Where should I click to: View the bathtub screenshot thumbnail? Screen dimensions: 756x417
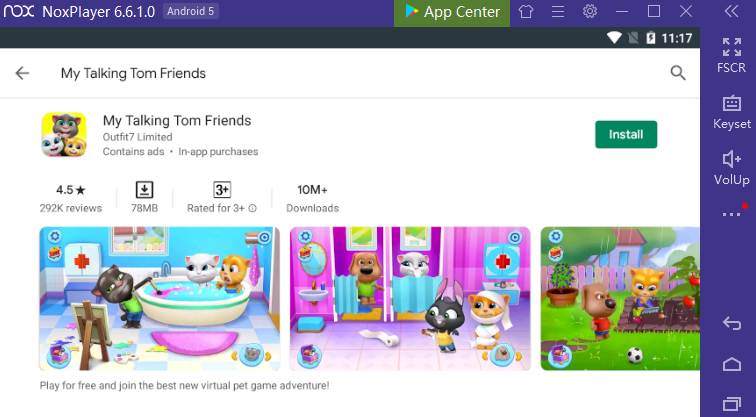[160, 298]
